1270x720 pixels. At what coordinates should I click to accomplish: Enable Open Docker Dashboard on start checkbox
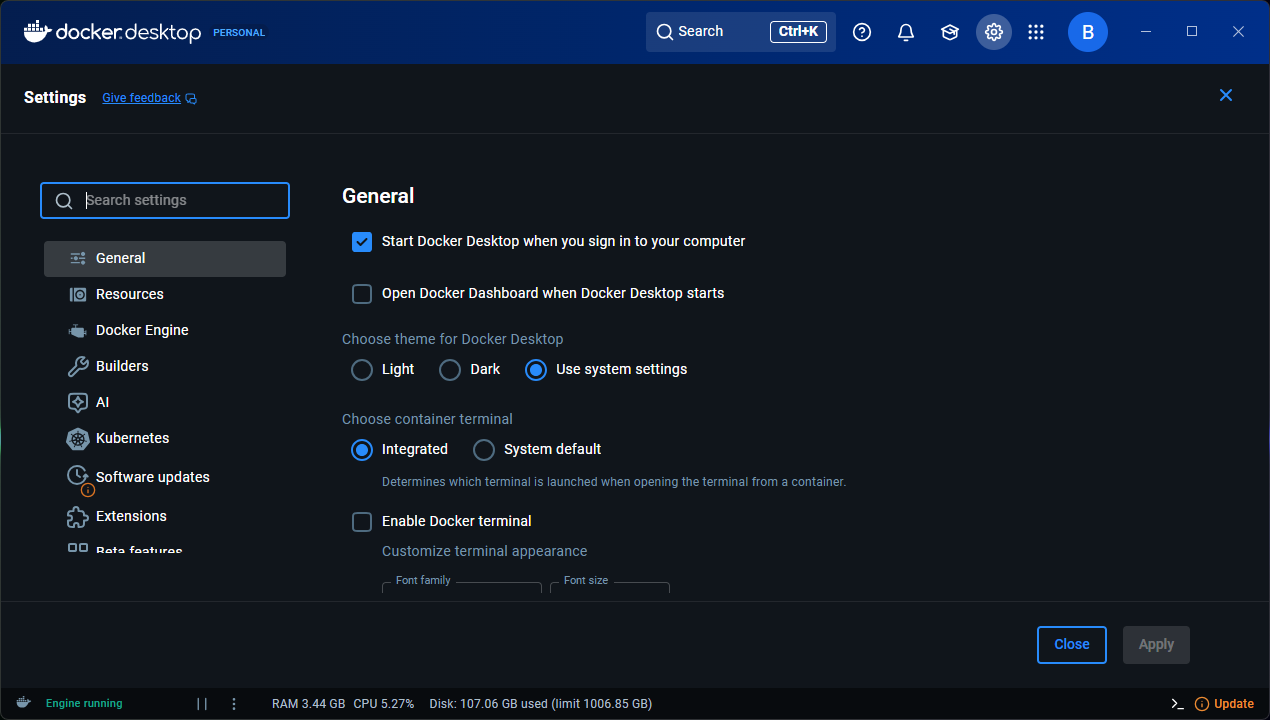coord(362,294)
